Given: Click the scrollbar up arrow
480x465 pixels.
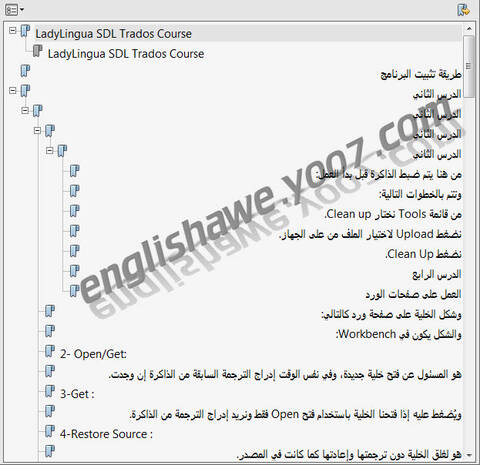Looking at the screenshot, I should pyautogui.click(x=469, y=29).
